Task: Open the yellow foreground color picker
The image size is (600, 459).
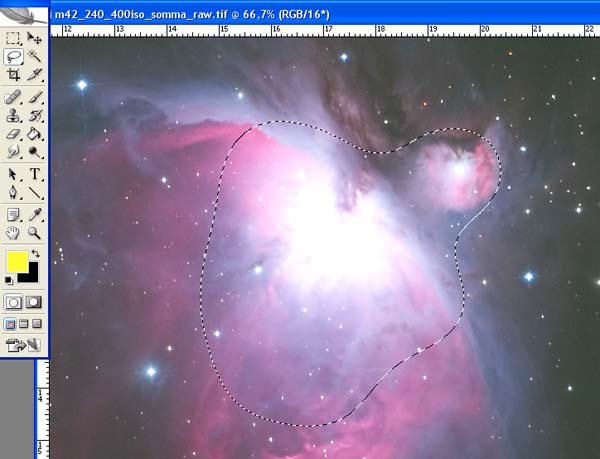Action: (18, 262)
